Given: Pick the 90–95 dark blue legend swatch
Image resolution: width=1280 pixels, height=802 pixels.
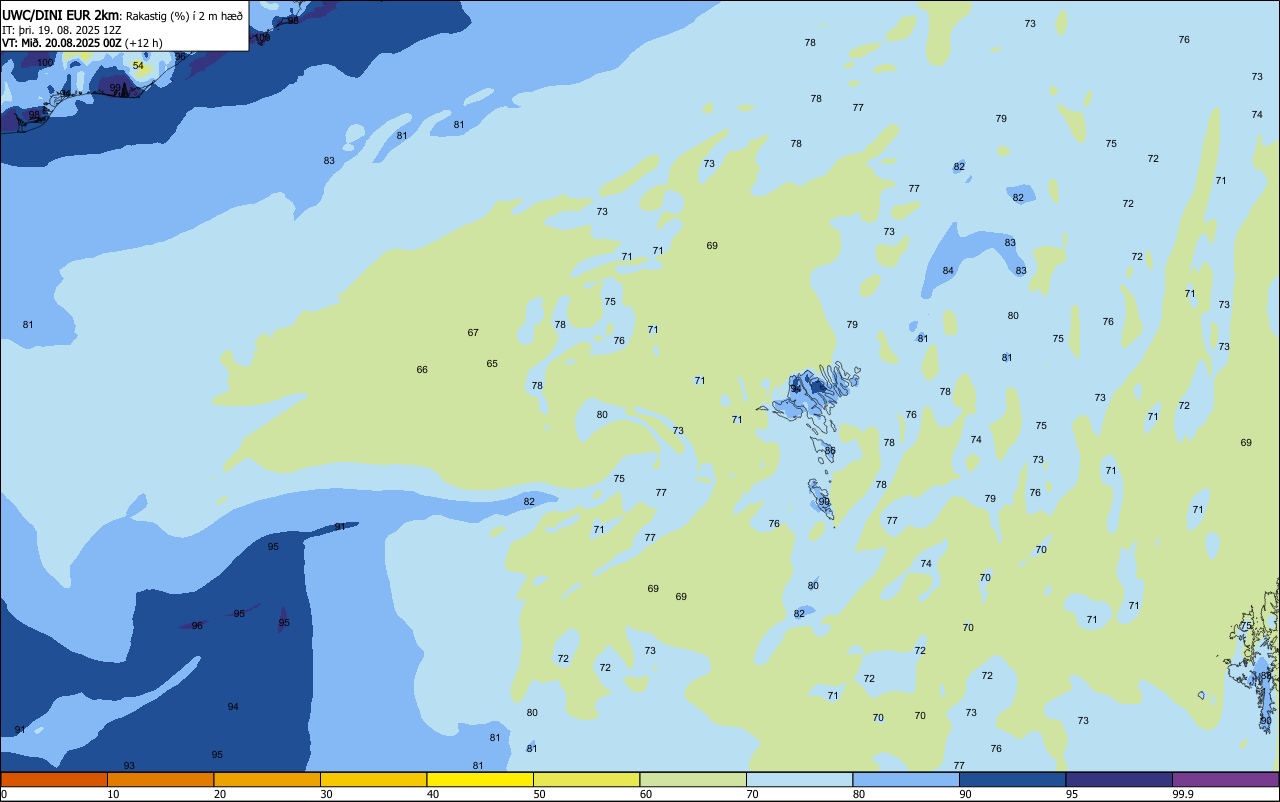Looking at the screenshot, I should pyautogui.click(x=1012, y=779).
